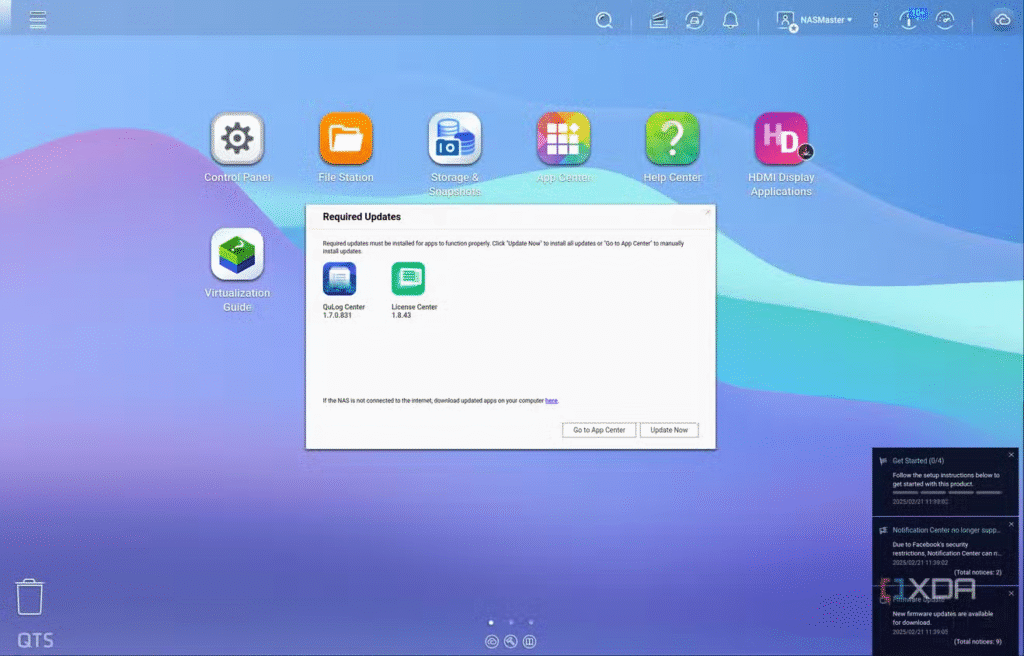The width and height of the screenshot is (1024, 656).
Task: Open the event notifications bell
Action: tap(731, 20)
